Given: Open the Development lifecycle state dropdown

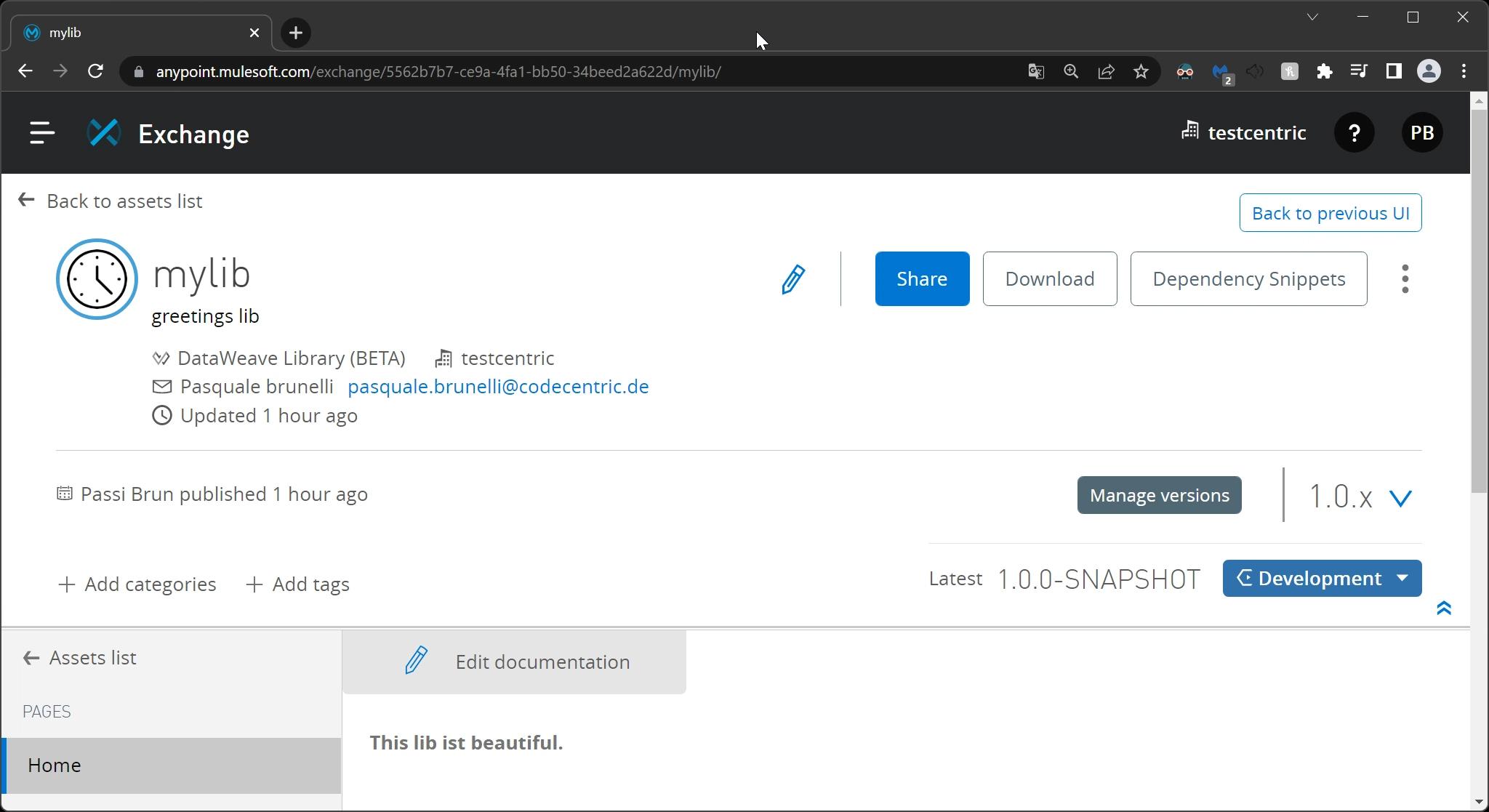Looking at the screenshot, I should 1321,579.
